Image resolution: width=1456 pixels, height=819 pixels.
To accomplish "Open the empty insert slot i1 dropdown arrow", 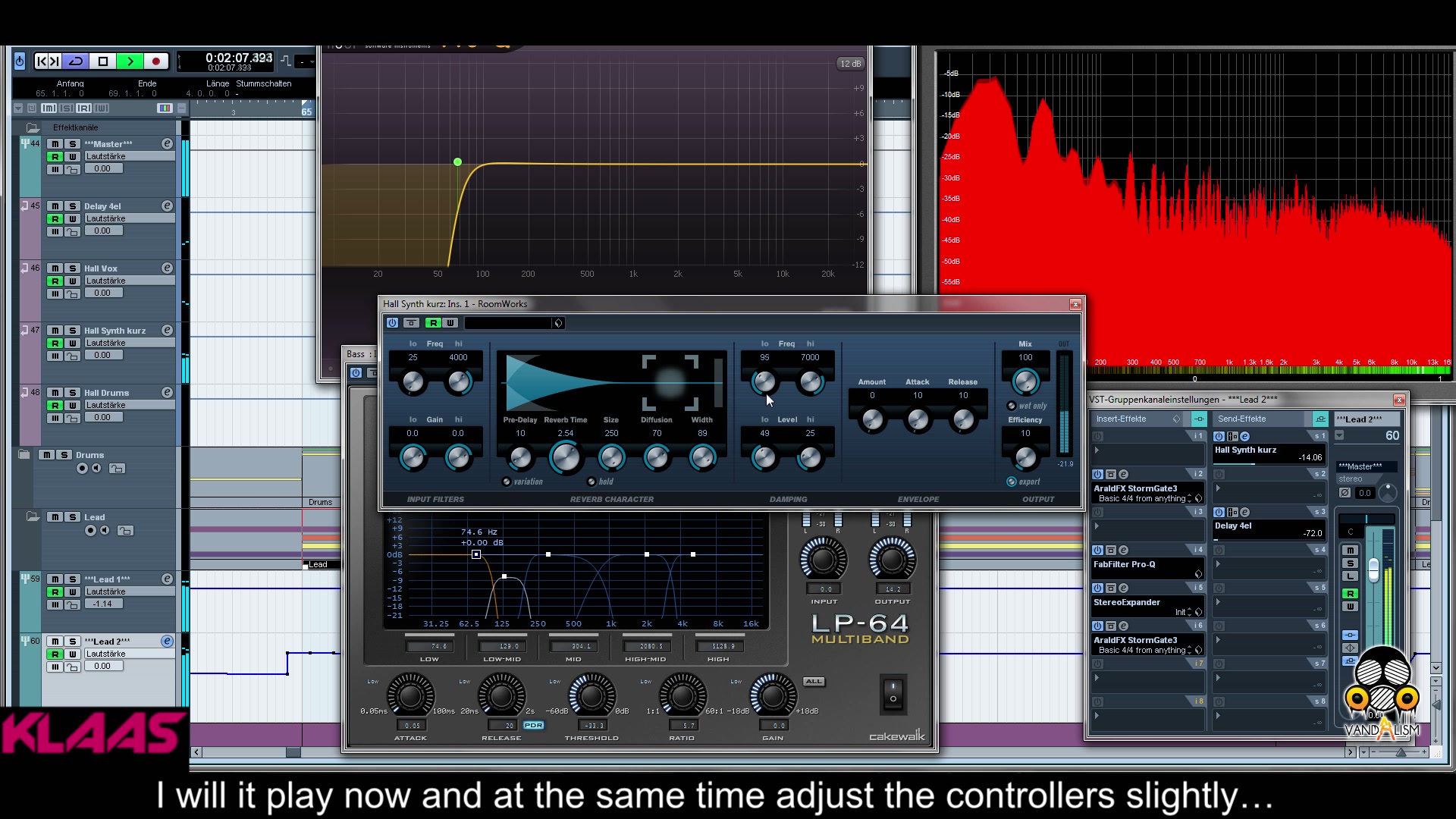I will [1096, 450].
